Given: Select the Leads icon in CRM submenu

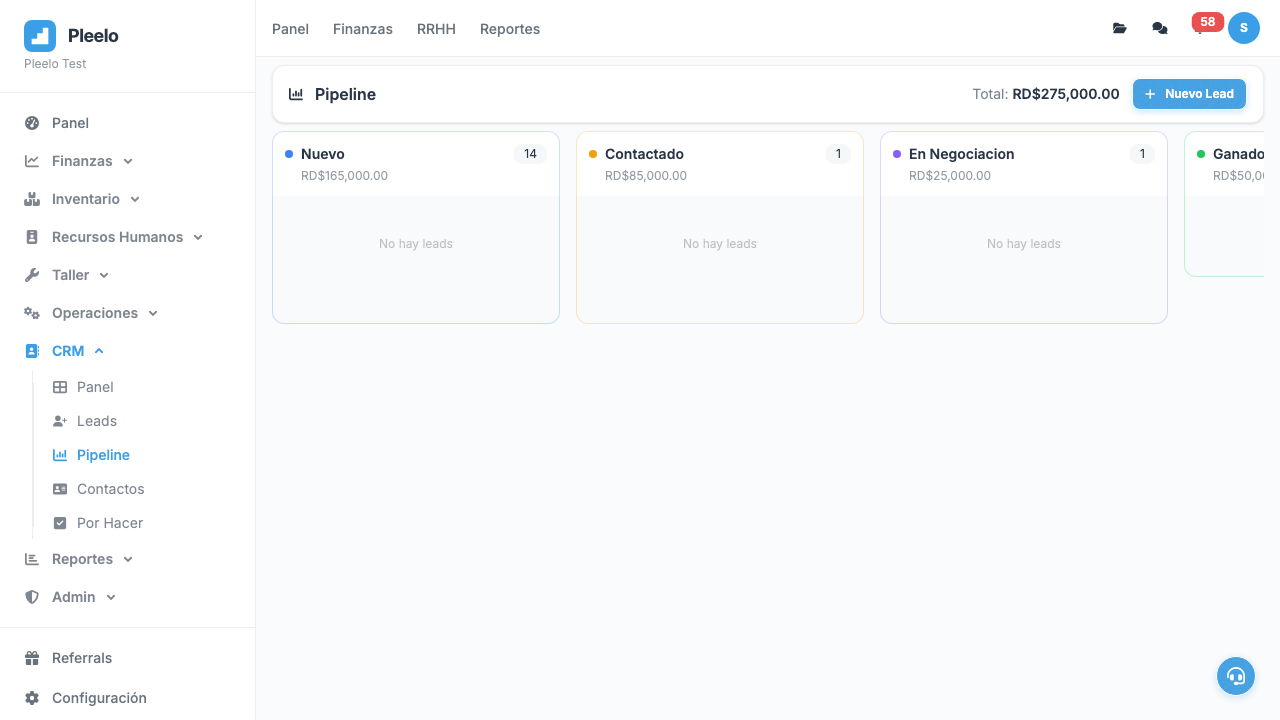Looking at the screenshot, I should pos(60,421).
